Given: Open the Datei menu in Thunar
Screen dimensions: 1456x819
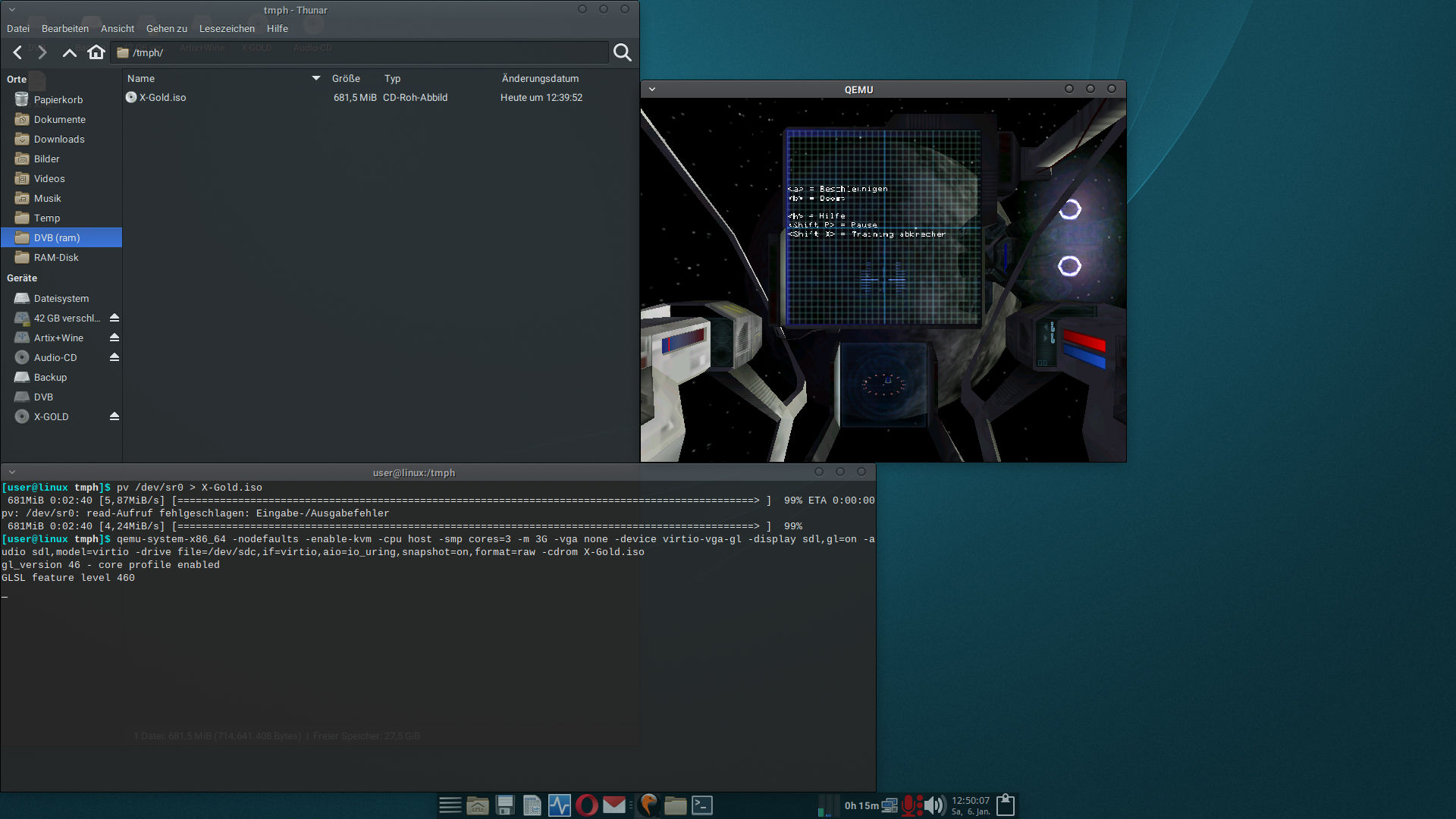Looking at the screenshot, I should click(17, 28).
